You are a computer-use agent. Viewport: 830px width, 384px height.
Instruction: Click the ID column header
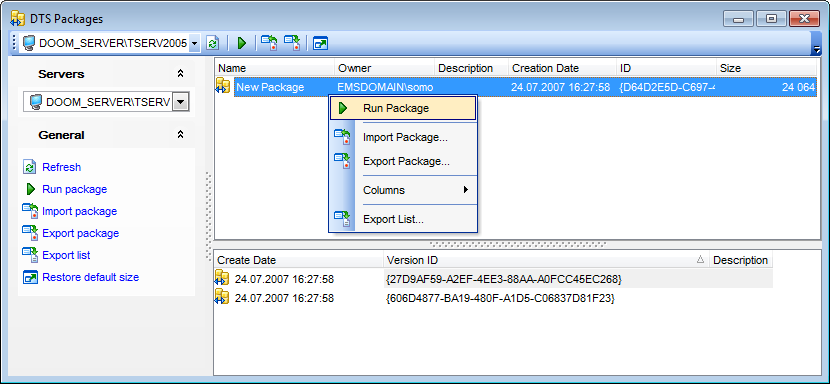click(x=666, y=68)
